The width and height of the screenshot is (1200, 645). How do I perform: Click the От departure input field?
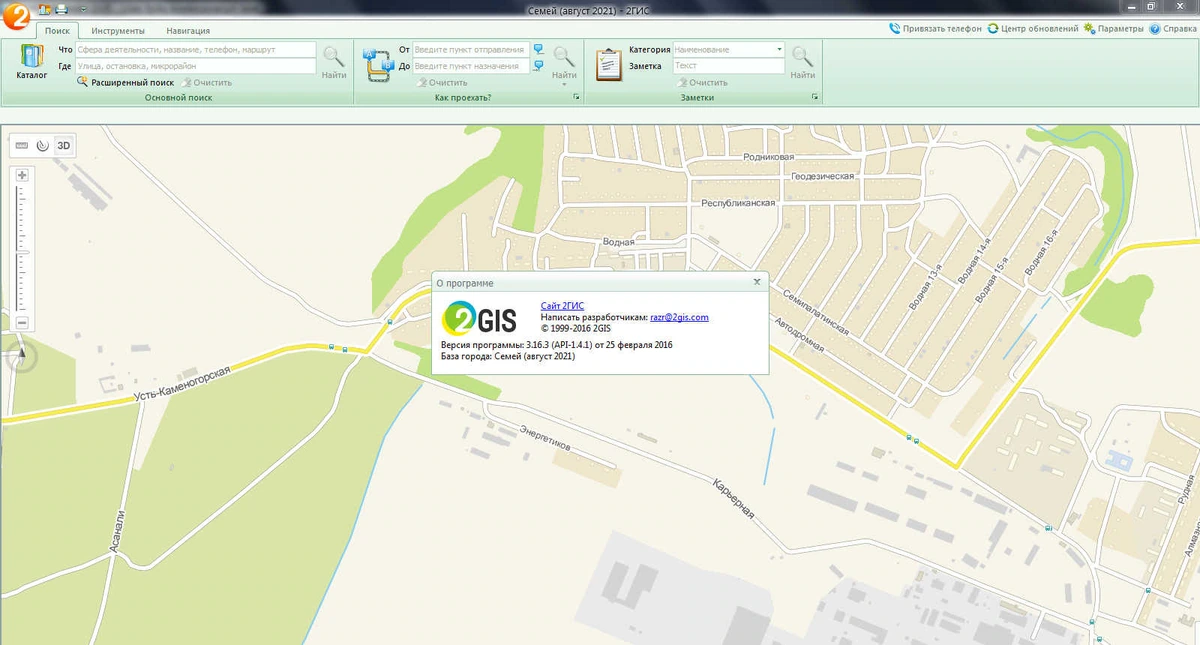tap(470, 49)
